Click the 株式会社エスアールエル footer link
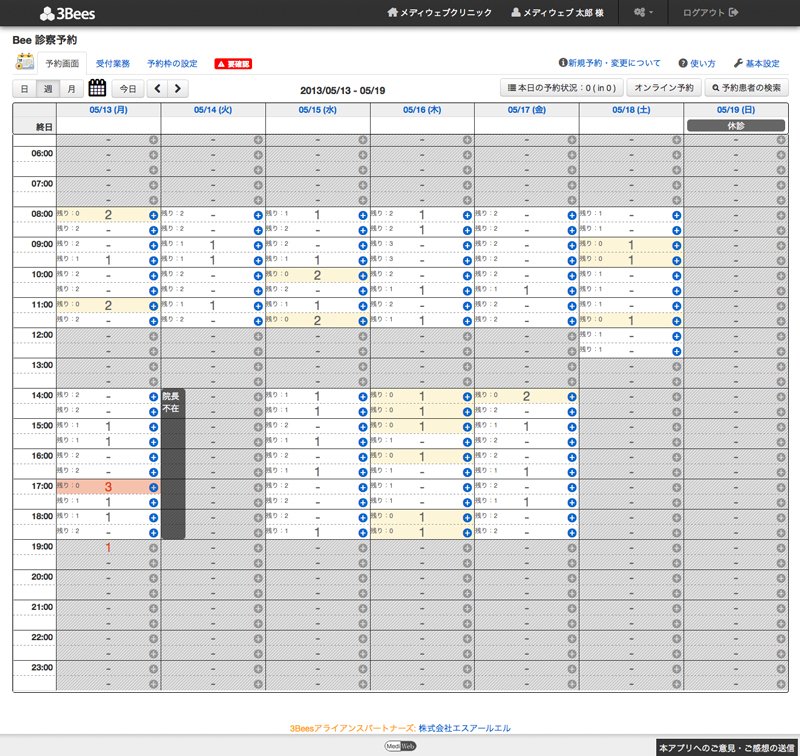The image size is (800, 756). tap(464, 728)
